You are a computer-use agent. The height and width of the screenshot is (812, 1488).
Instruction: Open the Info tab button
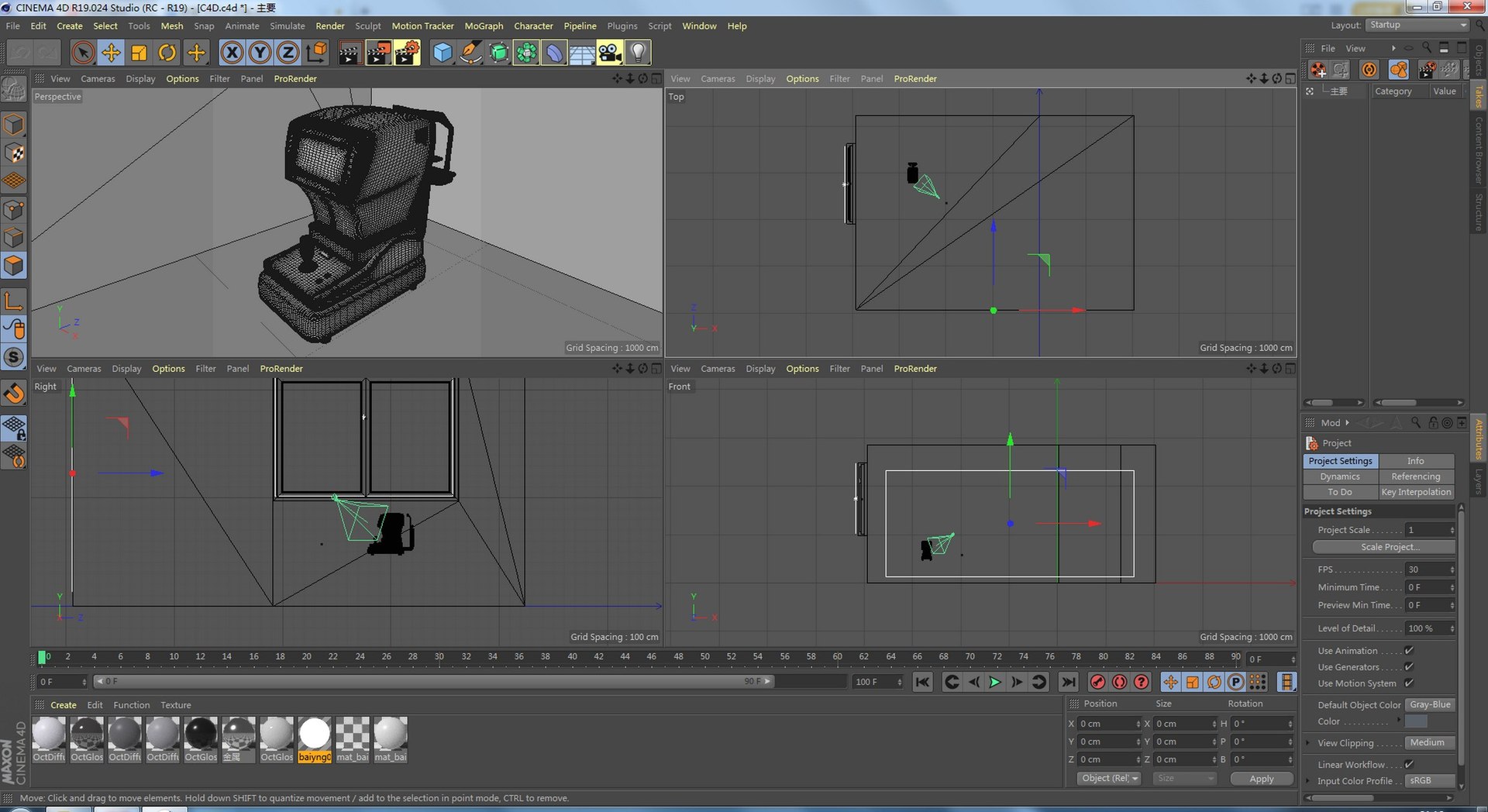pos(1416,461)
